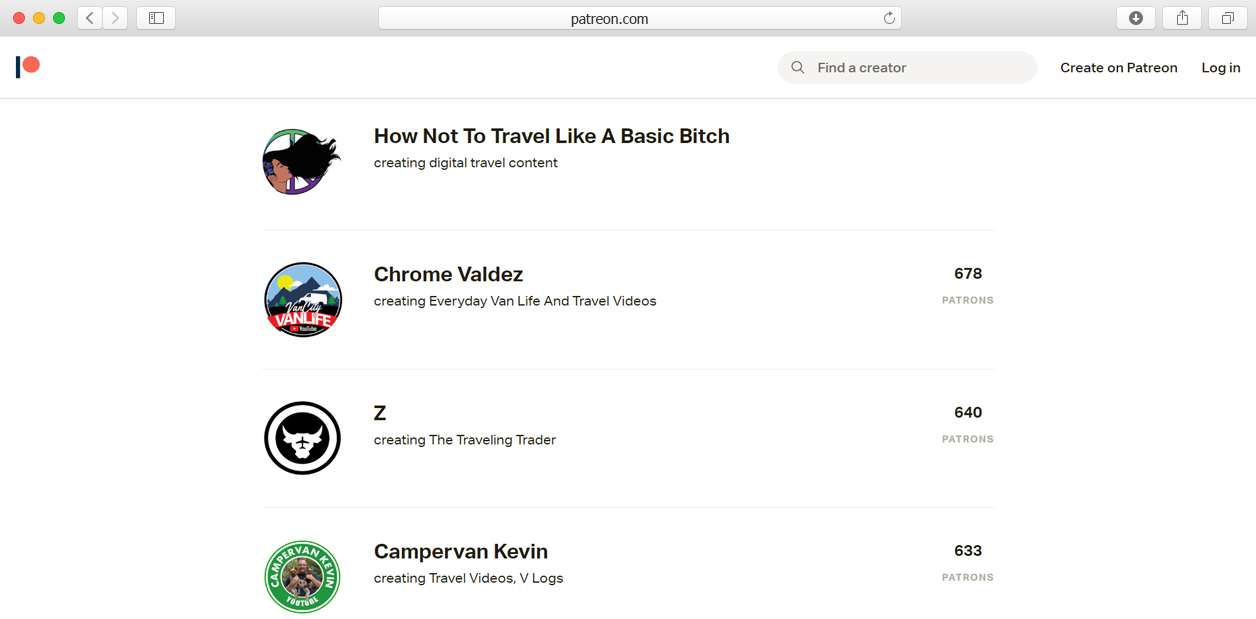Click the Campervan Kevin green avatar

coord(303,577)
